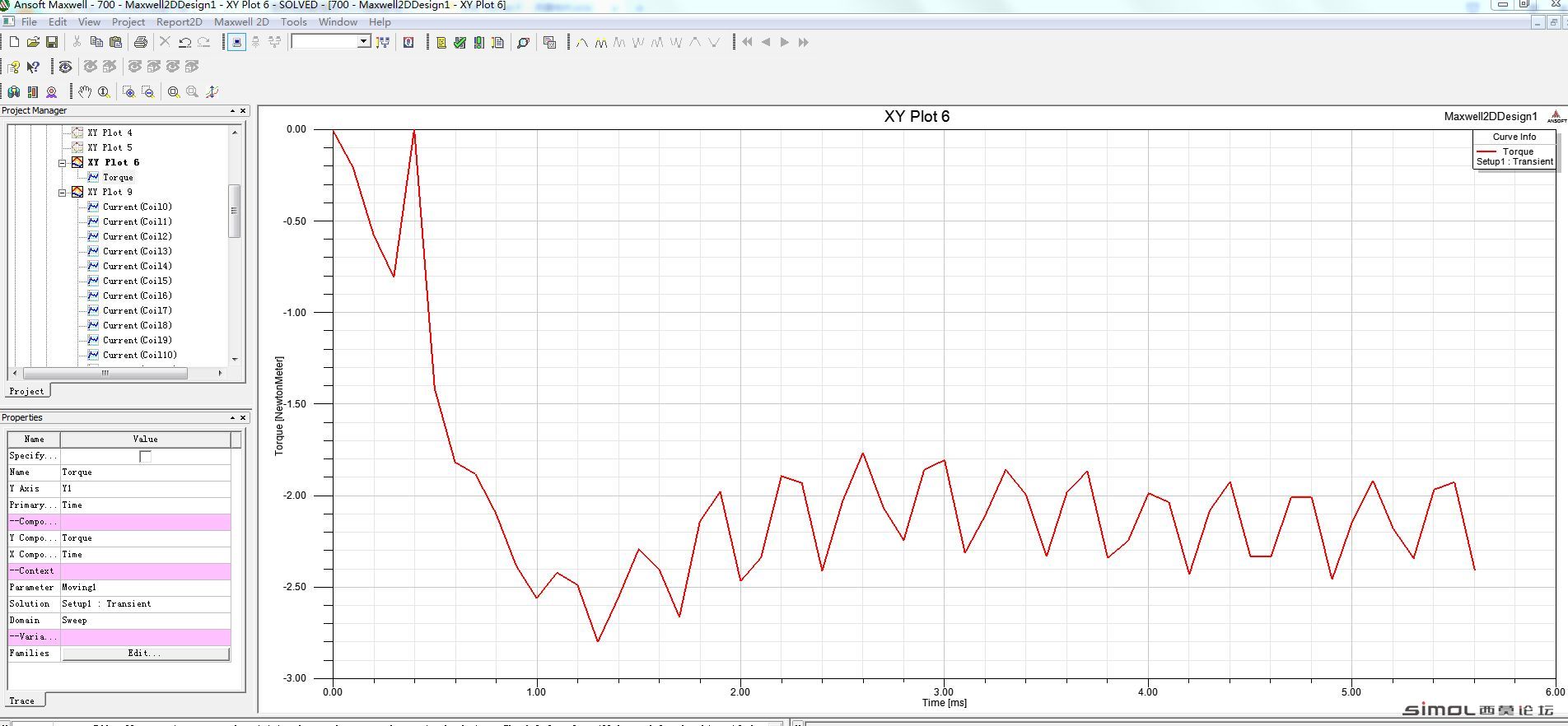Select Current(Coil10) in the tree
The image size is (1568, 726).
(140, 355)
